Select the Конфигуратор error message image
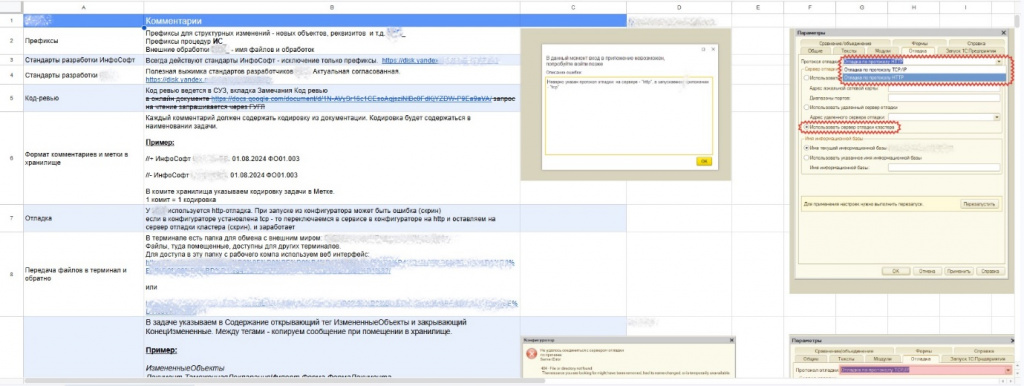1024x386 pixels. (628, 357)
